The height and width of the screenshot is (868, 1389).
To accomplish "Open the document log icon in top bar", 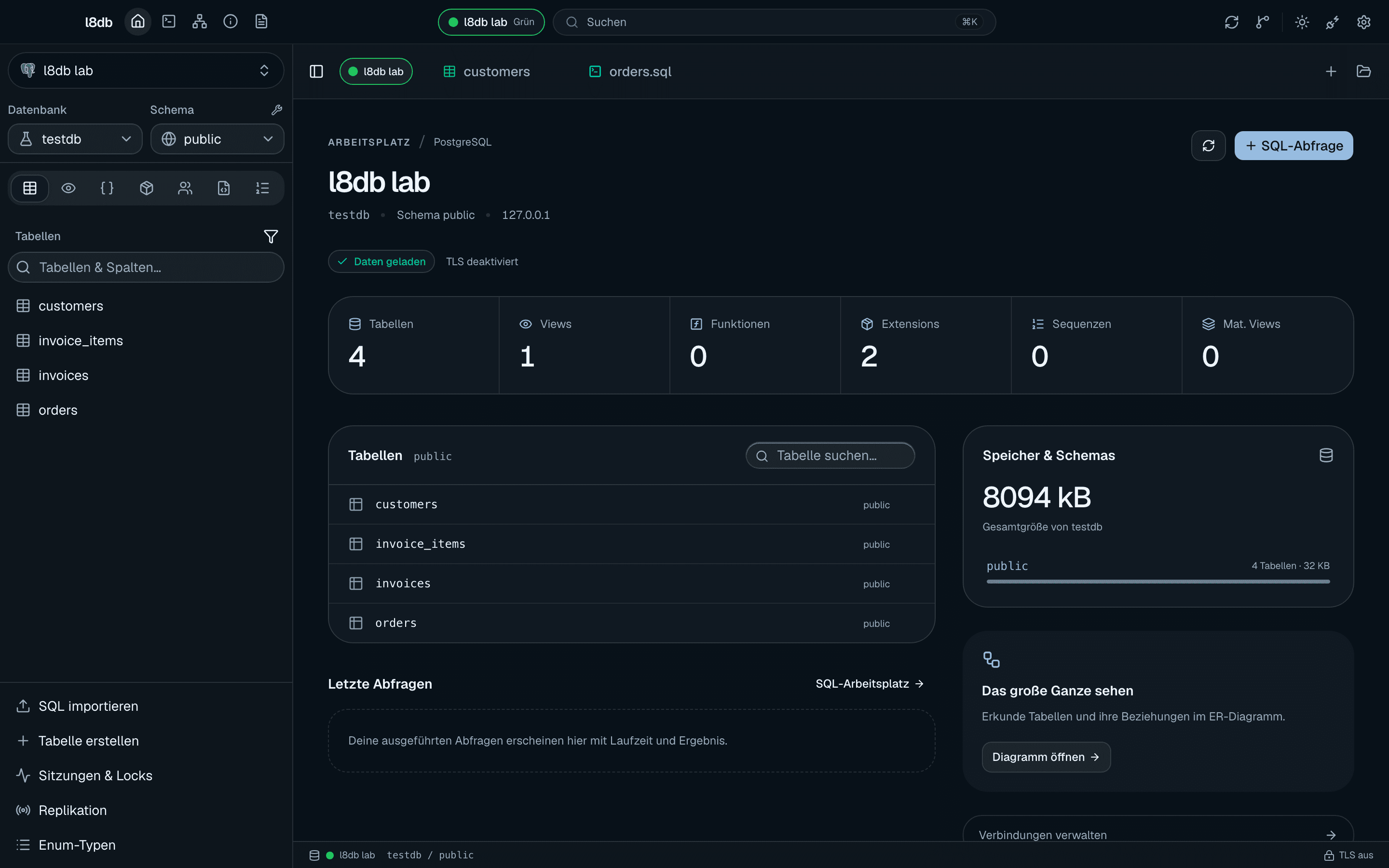I will coord(261,22).
